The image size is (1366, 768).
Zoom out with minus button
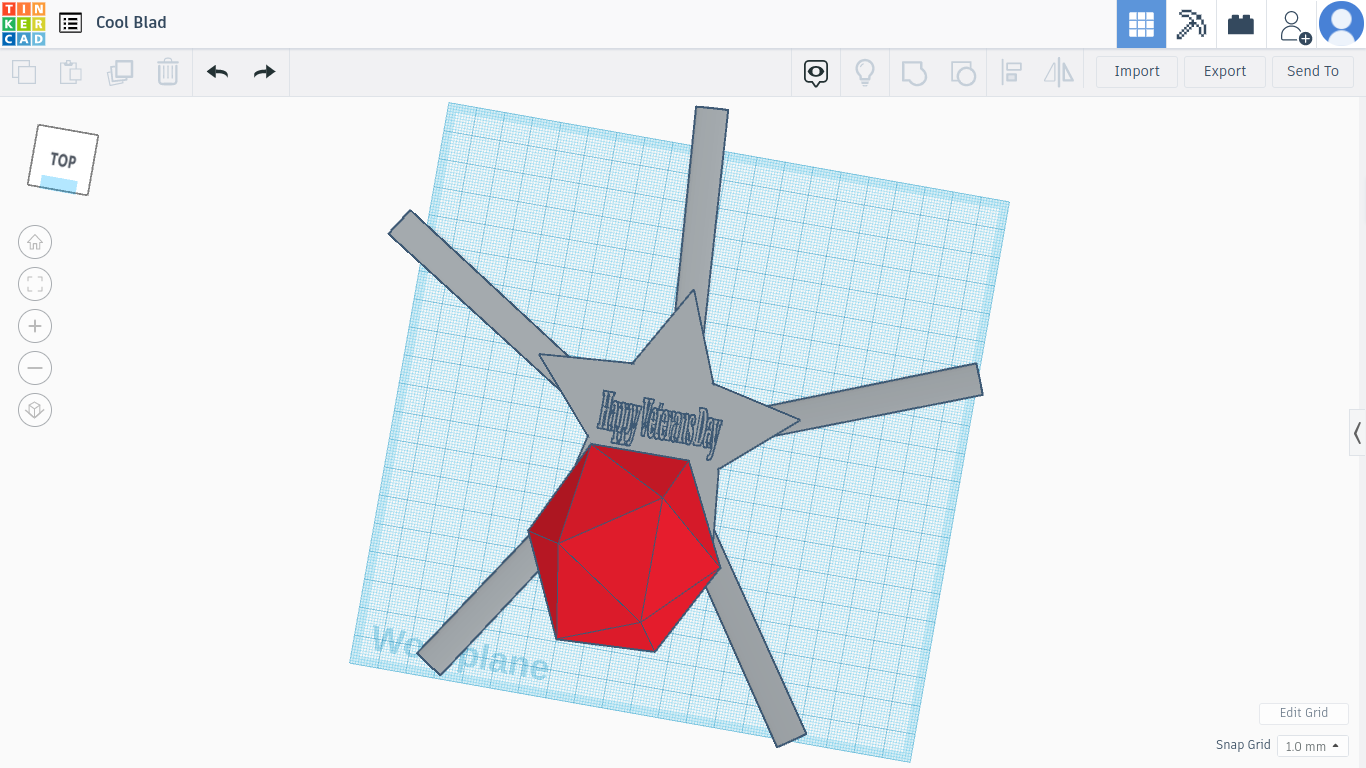click(35, 368)
